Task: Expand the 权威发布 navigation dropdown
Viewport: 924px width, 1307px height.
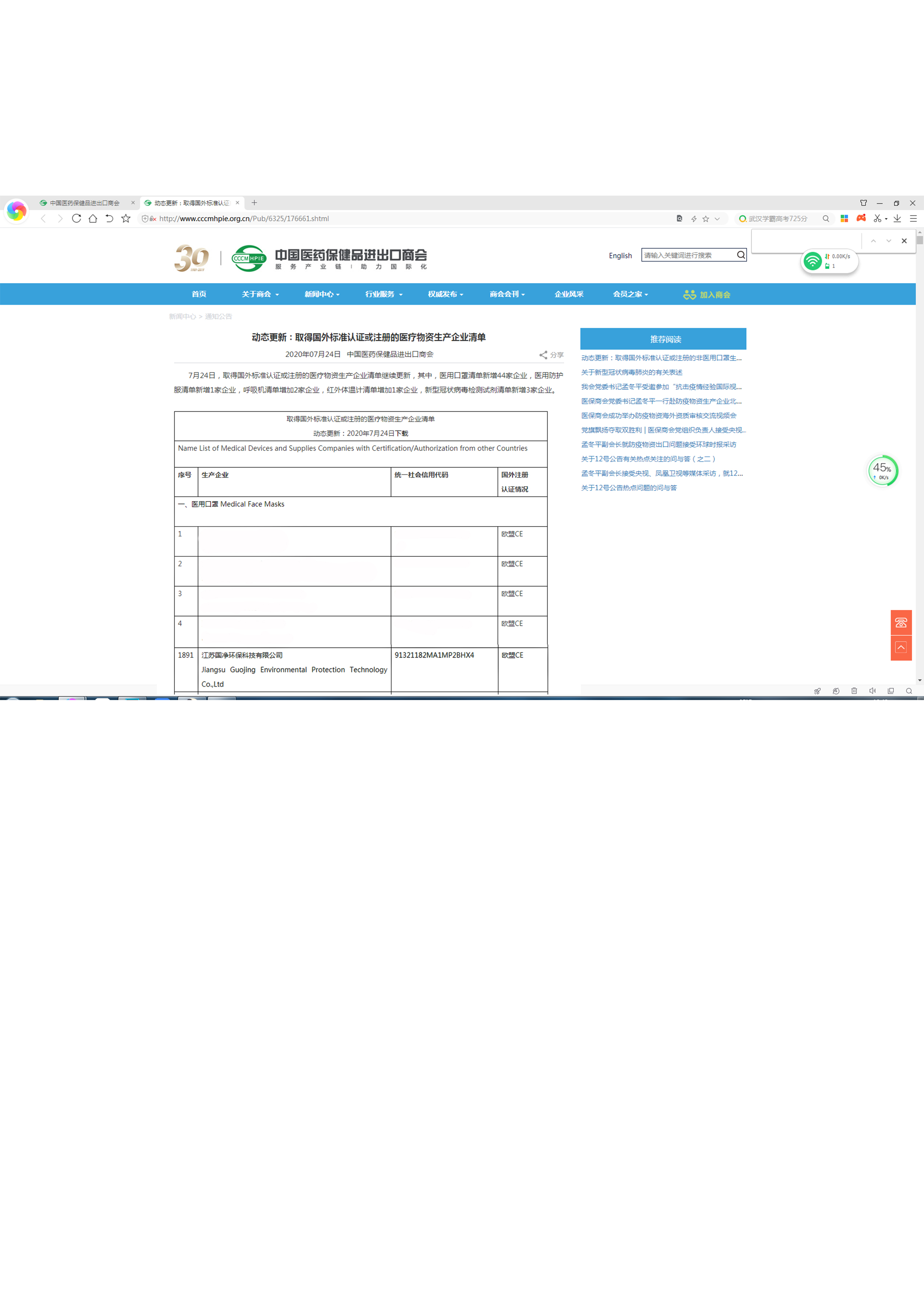Action: pos(445,294)
